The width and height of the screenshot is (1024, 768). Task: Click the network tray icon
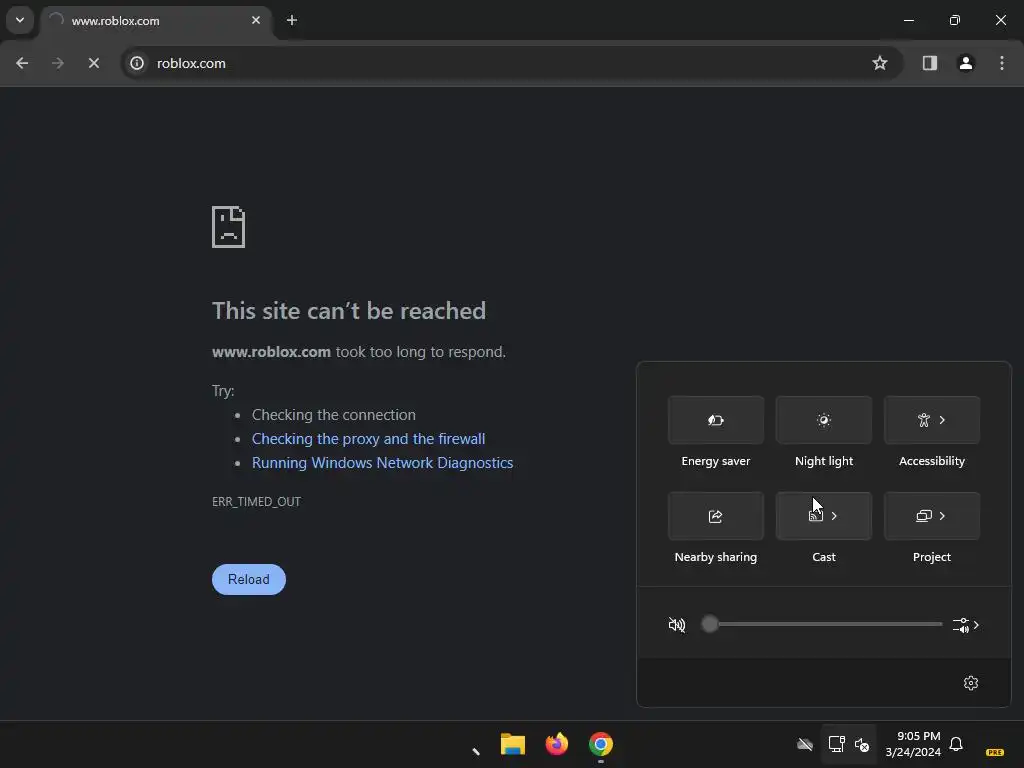[x=836, y=744]
